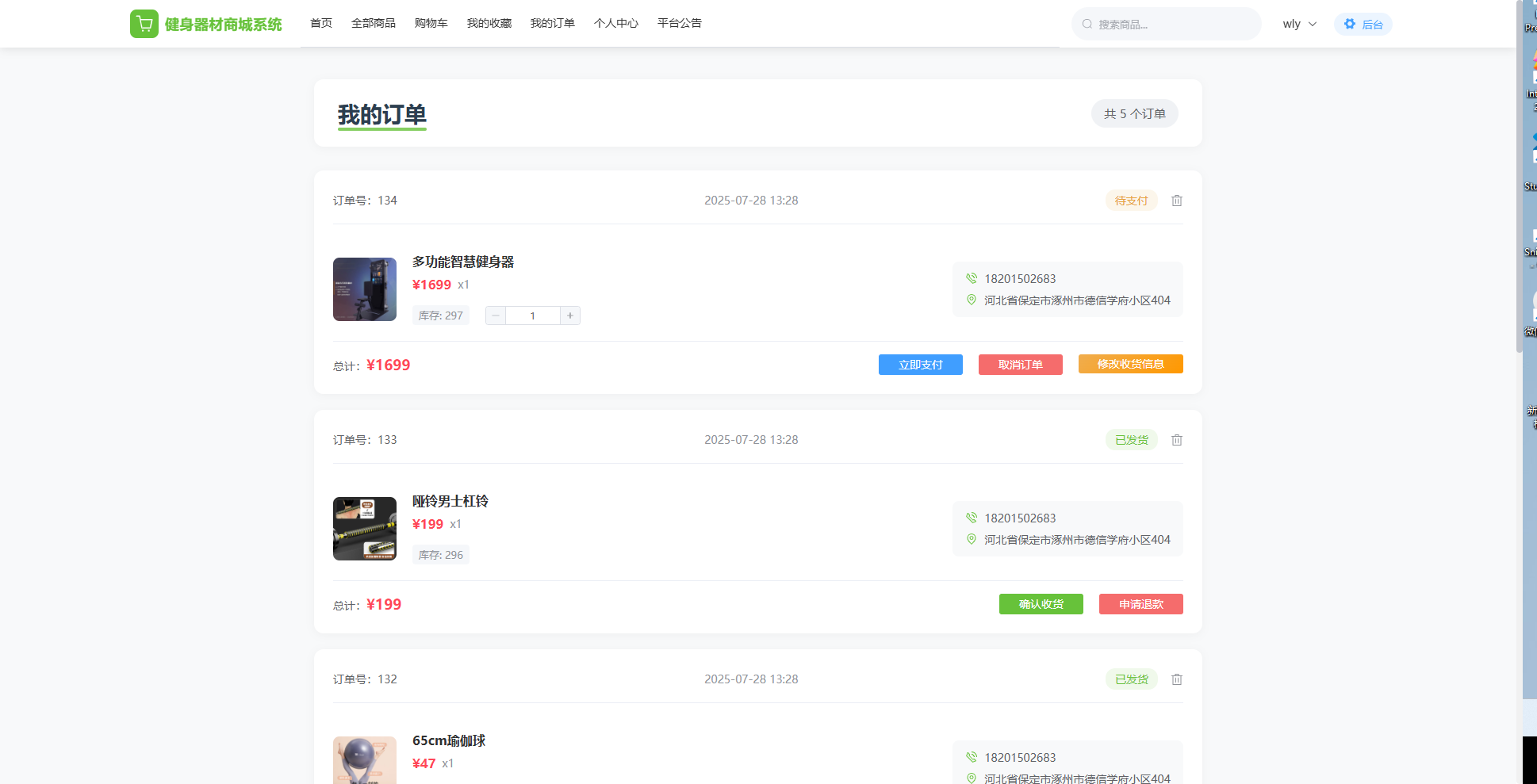The height and width of the screenshot is (784, 1537).
Task: Click phone icon in order 134
Action: 972,278
